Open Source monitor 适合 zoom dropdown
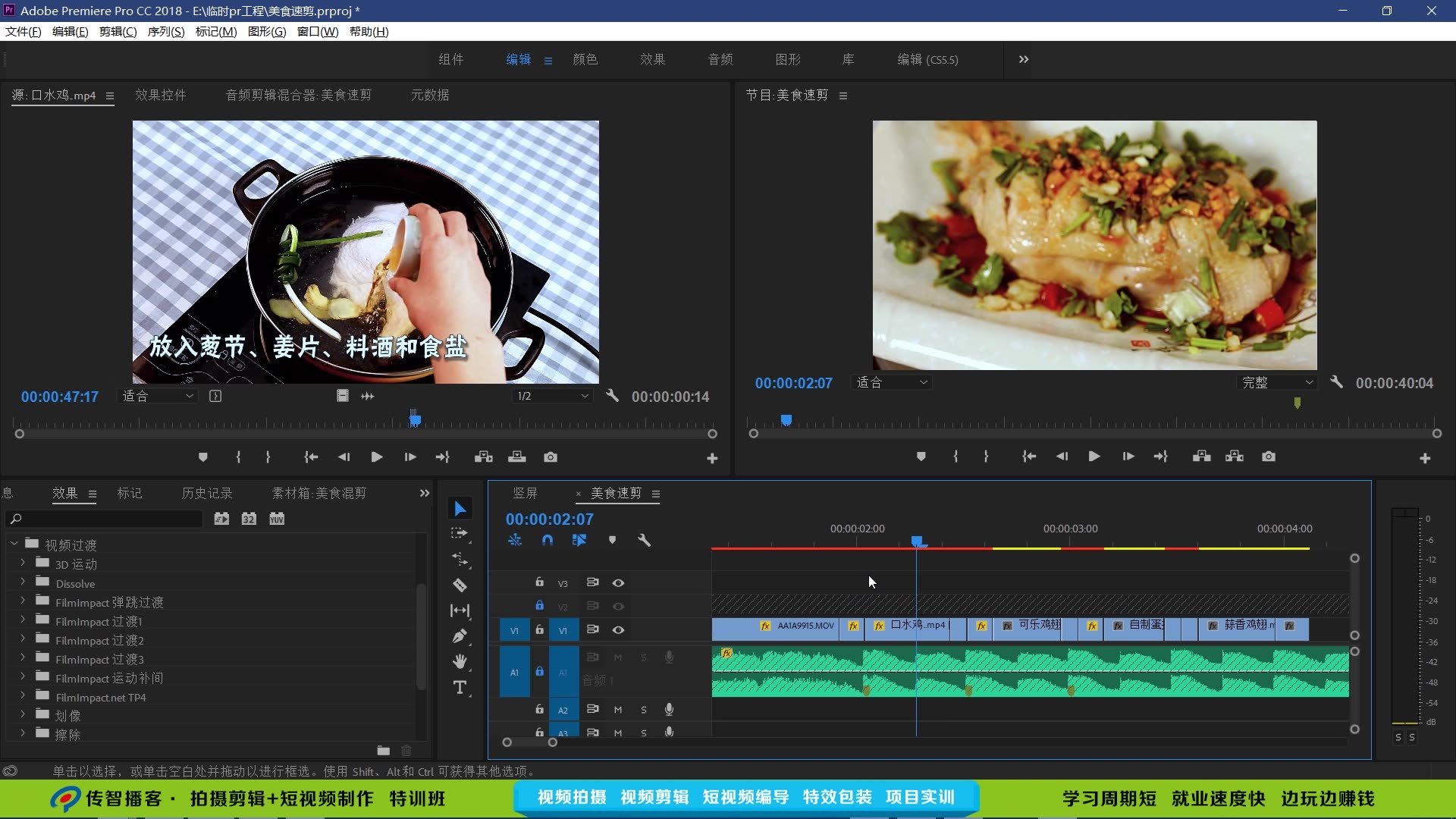This screenshot has height=819, width=1456. [158, 396]
